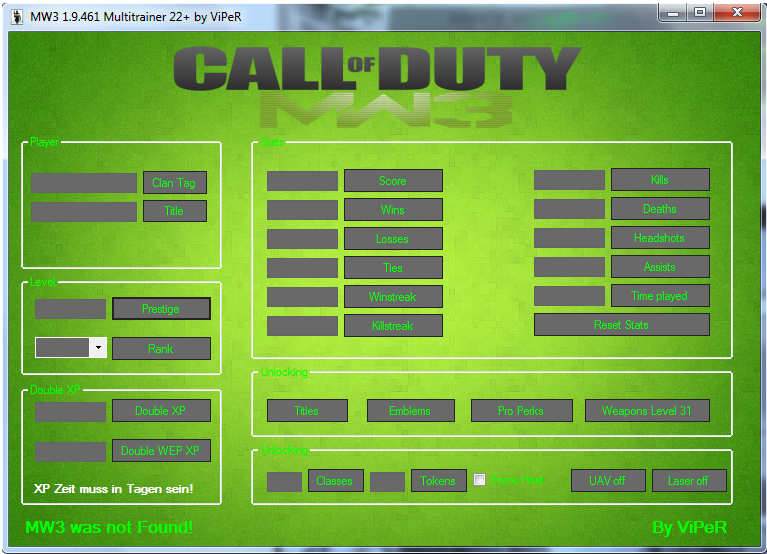Set the Headshots stat button
This screenshot has width=767, height=554.
[x=660, y=238]
